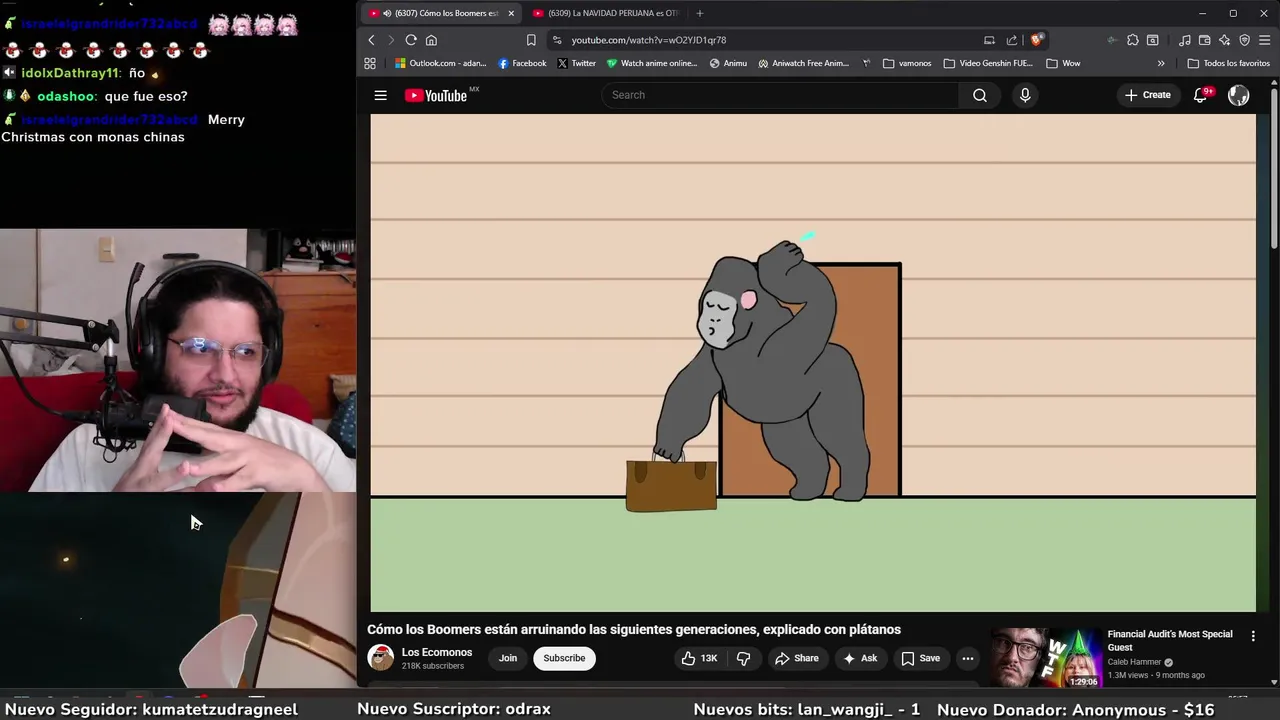Open Brave wallet icon in toolbar

click(1205, 40)
